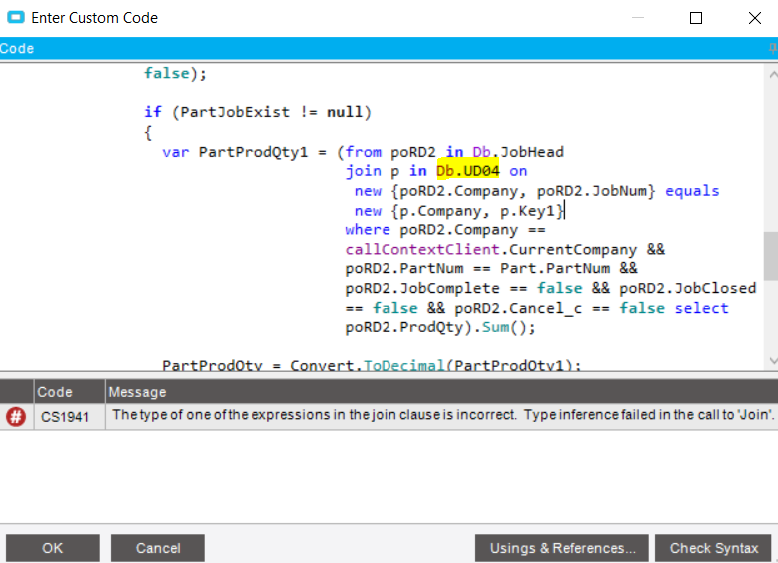This screenshot has height=563, width=778.
Task: Click 'var PartProdQty1' in code
Action: click(x=235, y=152)
